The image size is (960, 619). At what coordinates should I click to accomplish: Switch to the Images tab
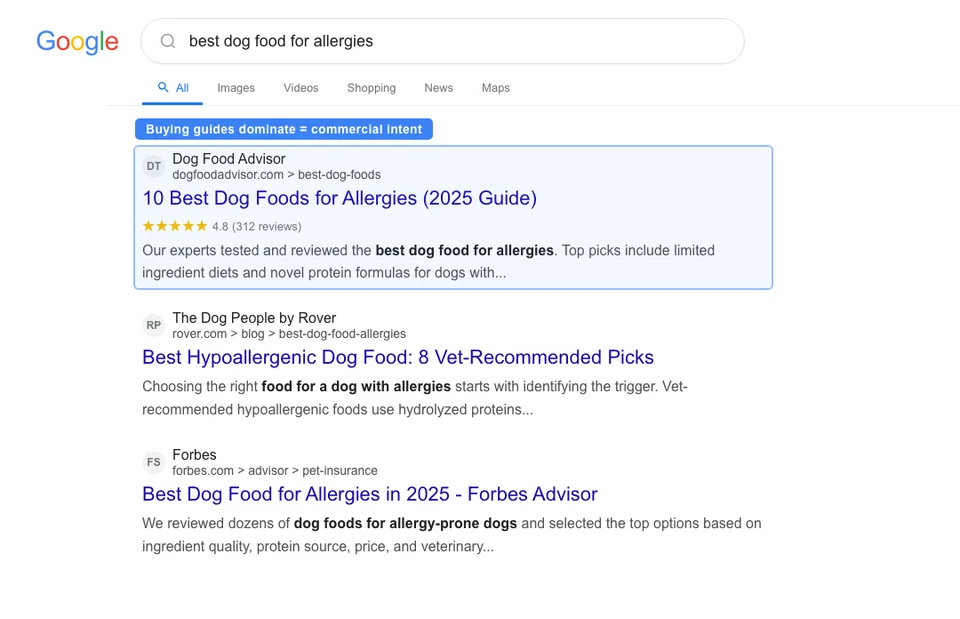[236, 88]
